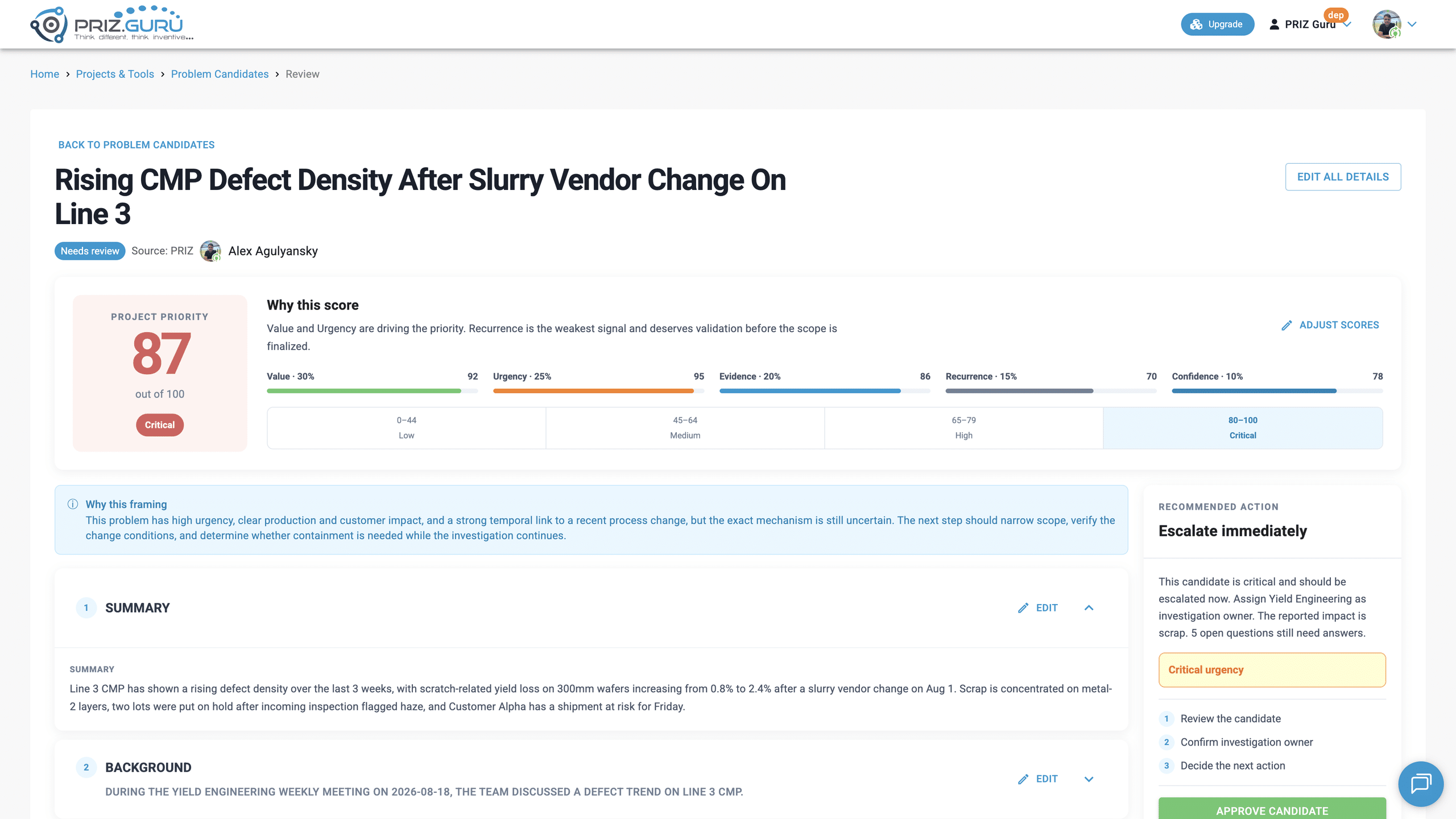This screenshot has width=1456, height=819.
Task: Open the chat support bubble icon
Action: pyautogui.click(x=1420, y=783)
